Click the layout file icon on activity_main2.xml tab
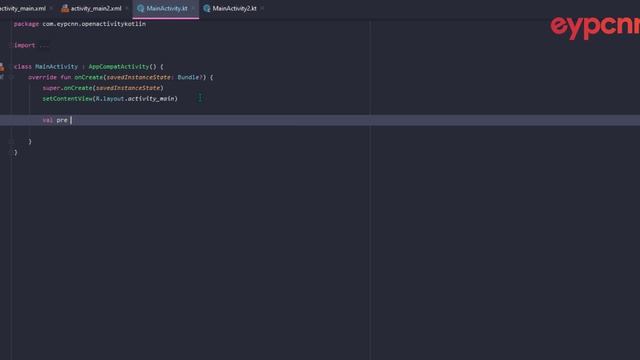This screenshot has height=360, width=640. (x=64, y=9)
